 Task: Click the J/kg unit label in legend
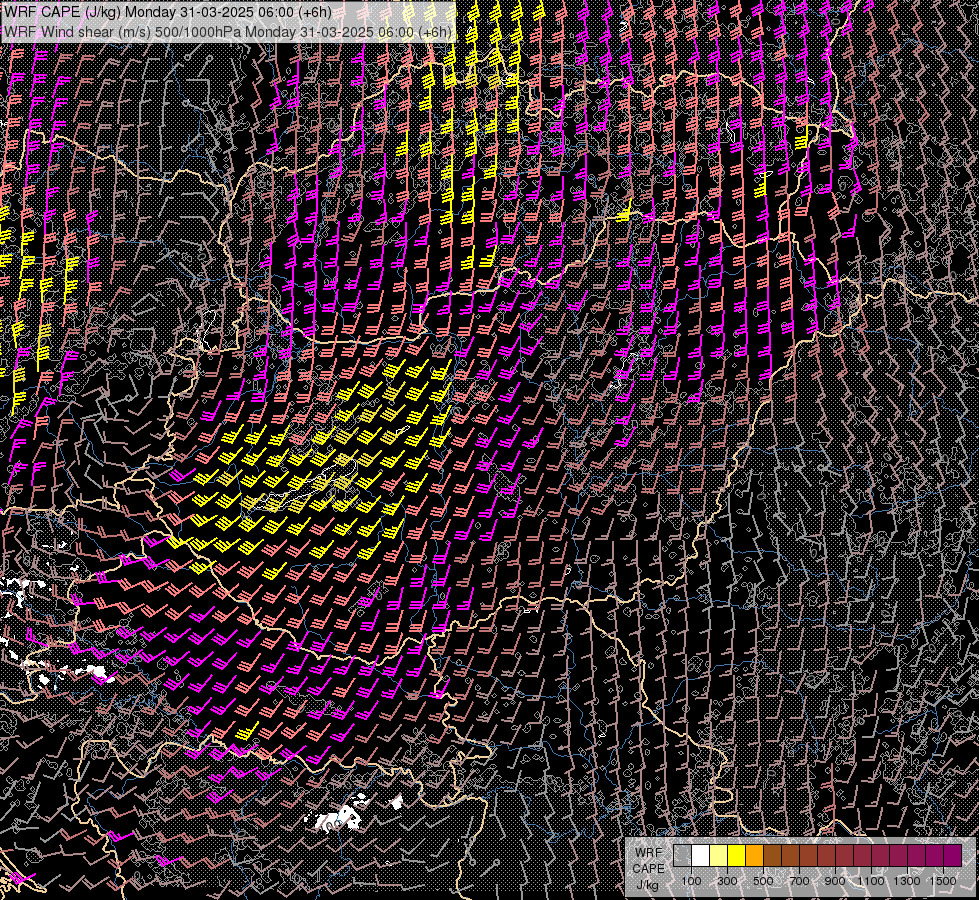648,885
